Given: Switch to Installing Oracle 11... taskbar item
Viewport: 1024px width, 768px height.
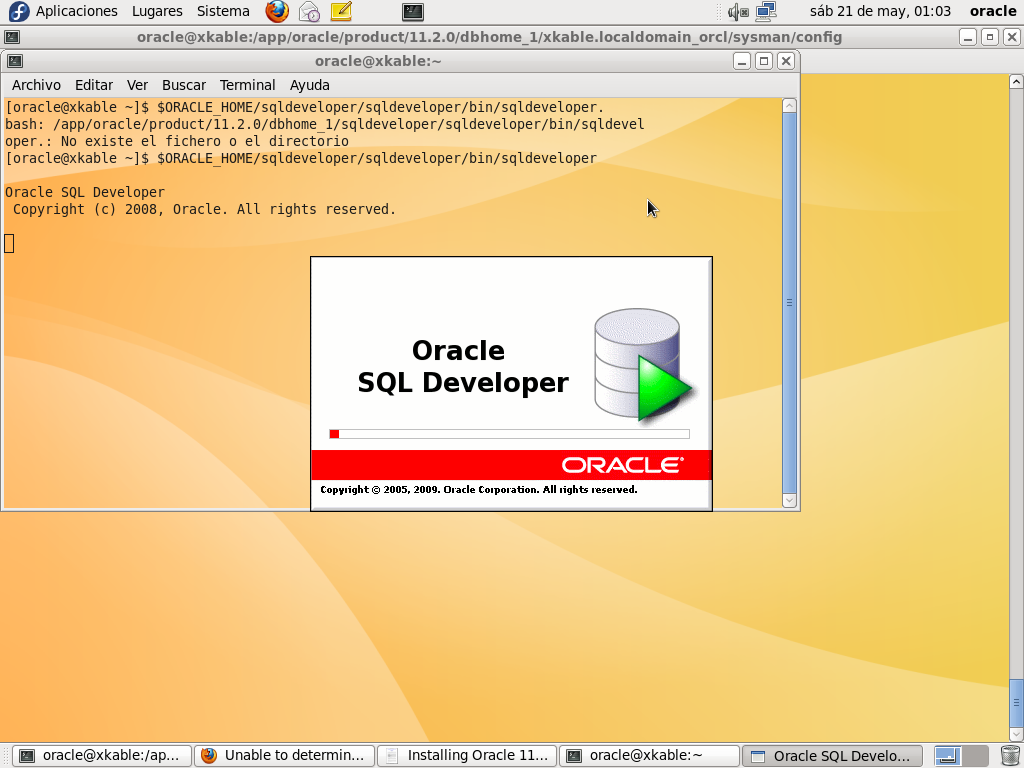Looking at the screenshot, I should click(x=467, y=756).
